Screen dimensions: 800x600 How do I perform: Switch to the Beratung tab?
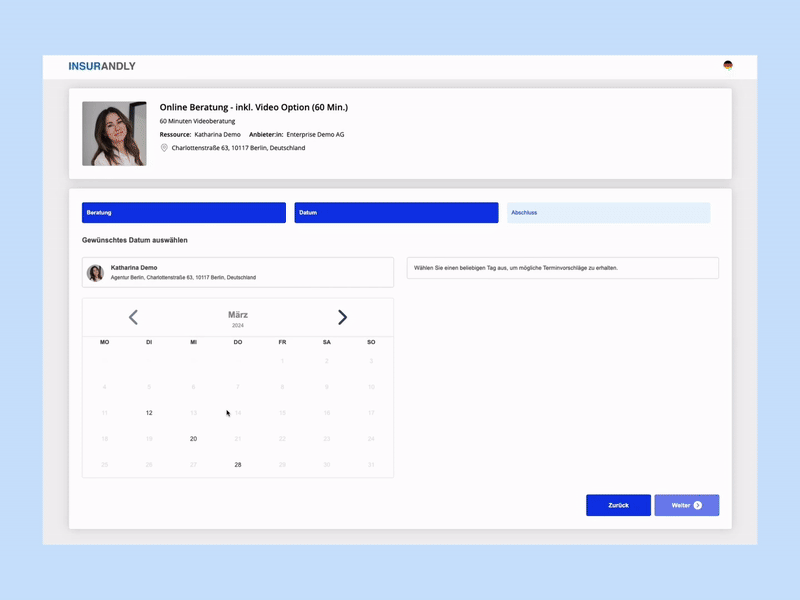coord(183,212)
